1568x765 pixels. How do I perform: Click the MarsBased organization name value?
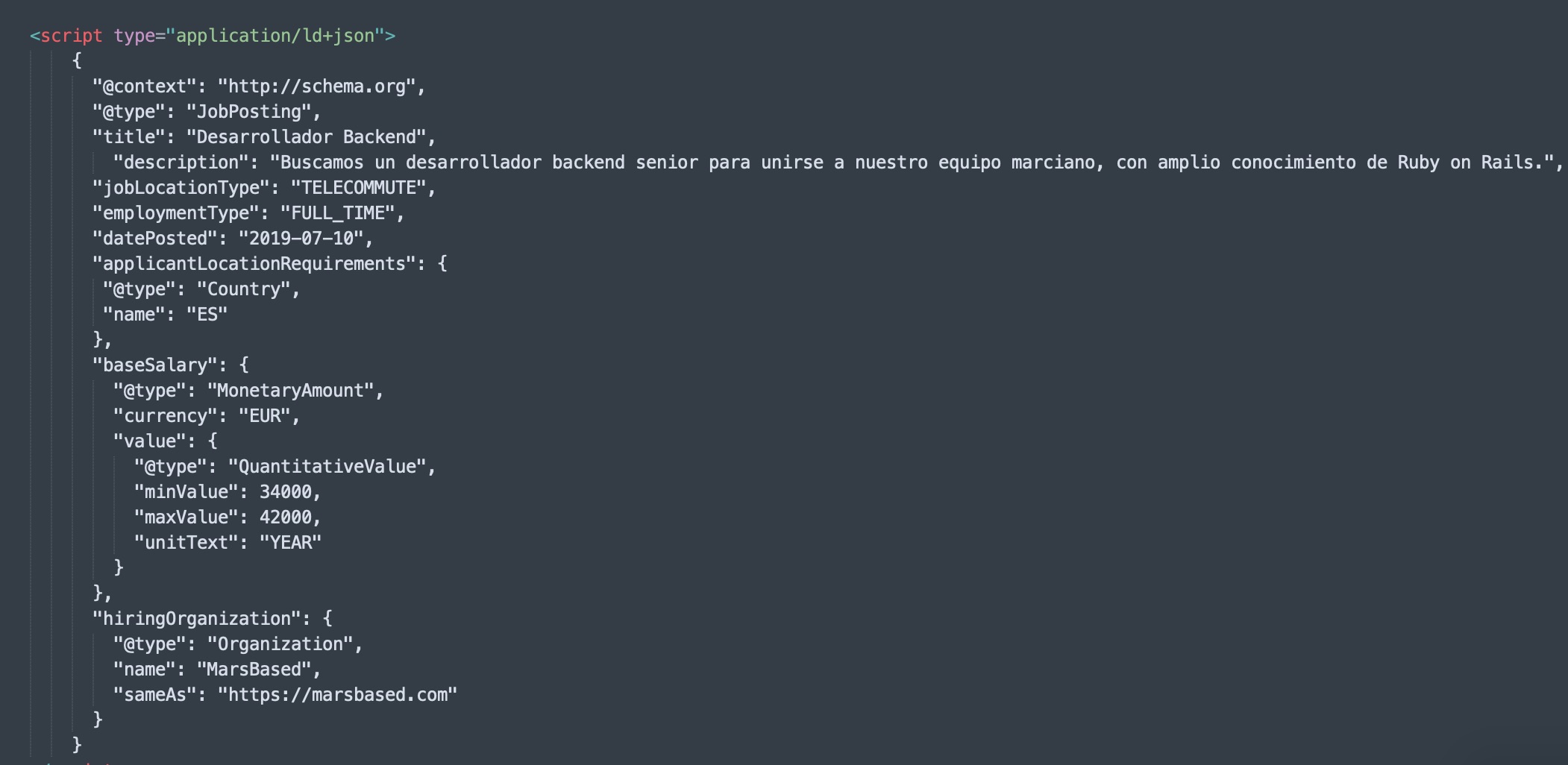(x=254, y=670)
